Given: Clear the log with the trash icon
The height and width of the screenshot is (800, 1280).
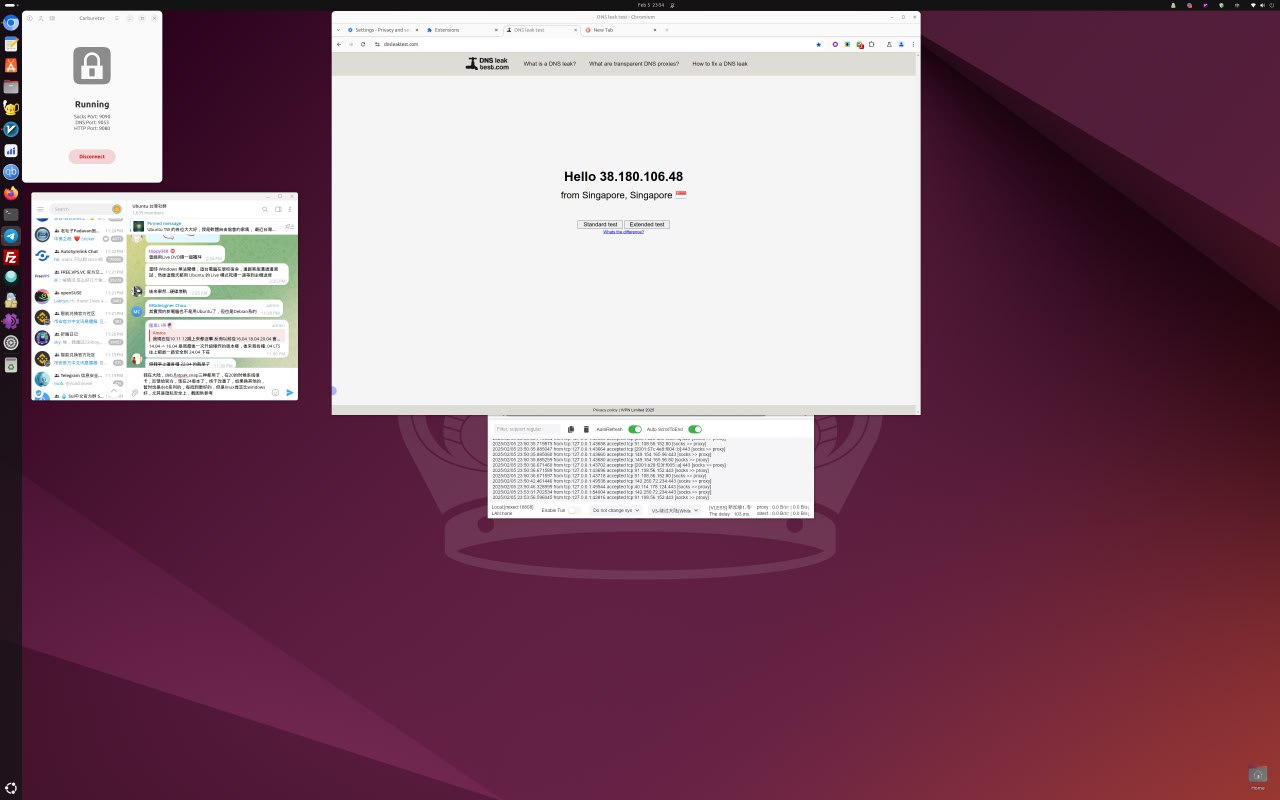Looking at the screenshot, I should click(586, 429).
